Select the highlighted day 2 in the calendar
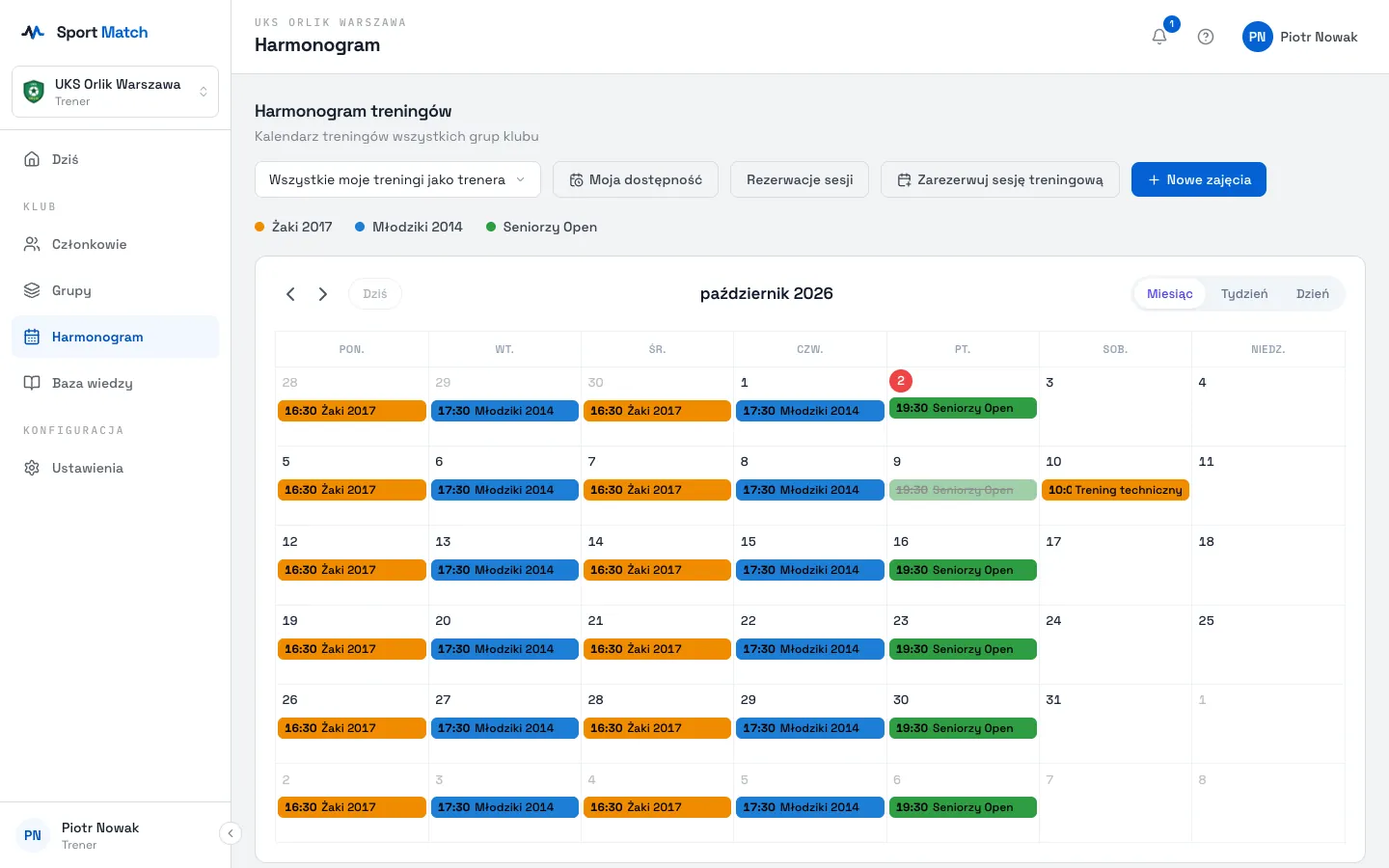 901,381
